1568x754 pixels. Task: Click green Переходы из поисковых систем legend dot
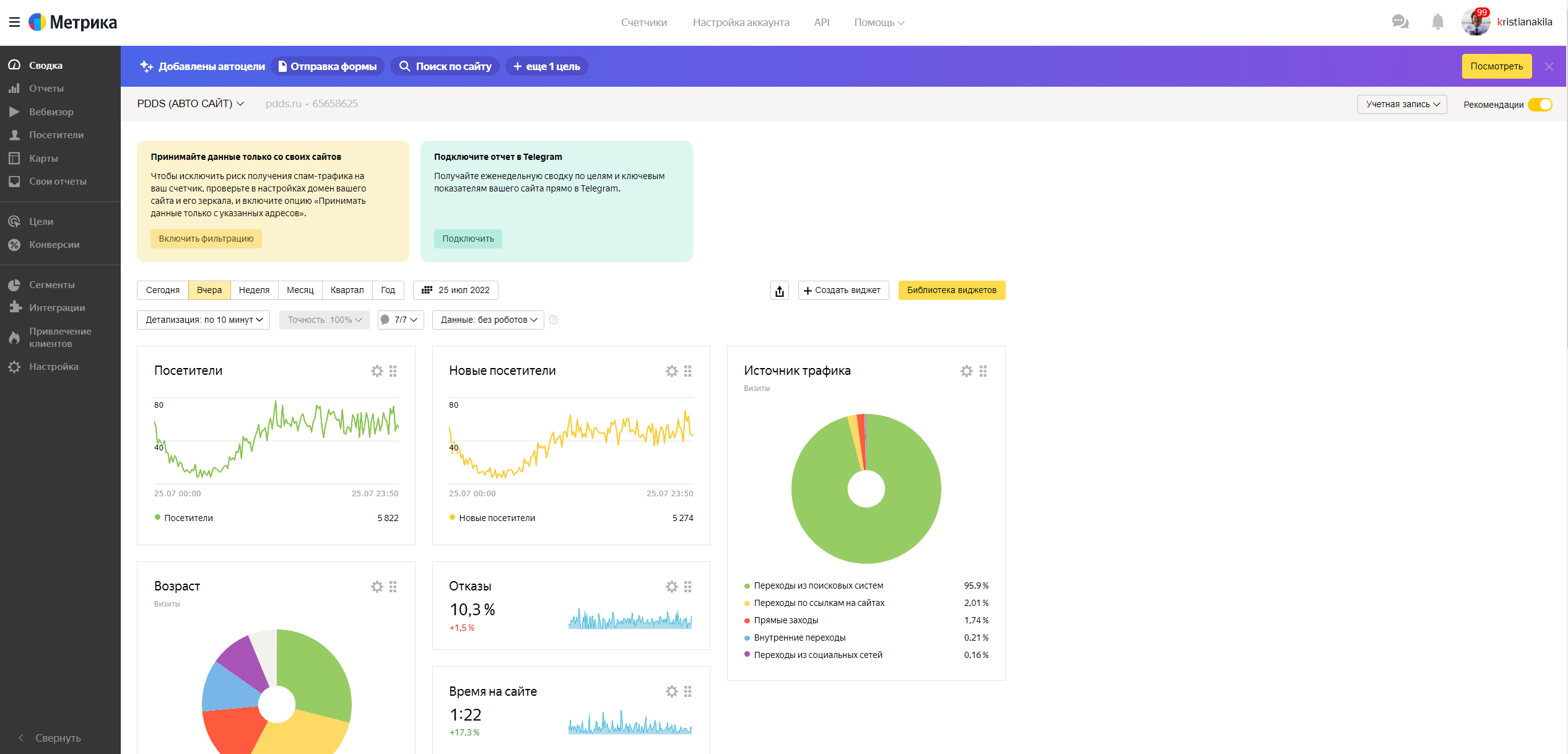(x=747, y=586)
